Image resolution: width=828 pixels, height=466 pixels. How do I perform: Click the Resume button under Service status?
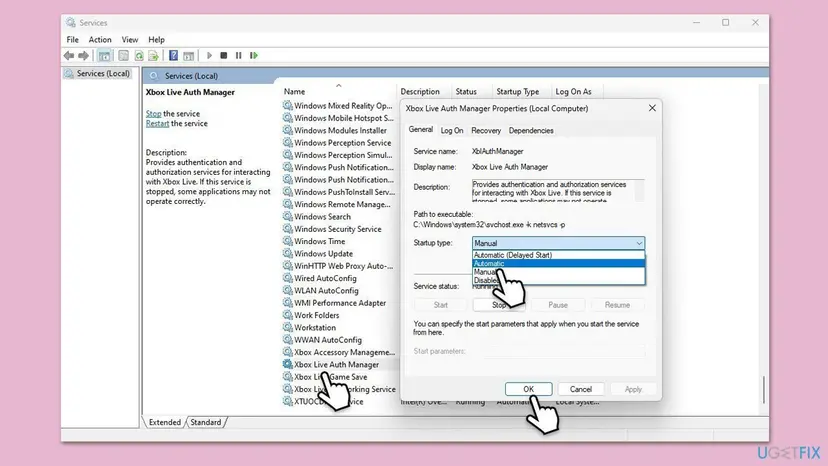[617, 305]
